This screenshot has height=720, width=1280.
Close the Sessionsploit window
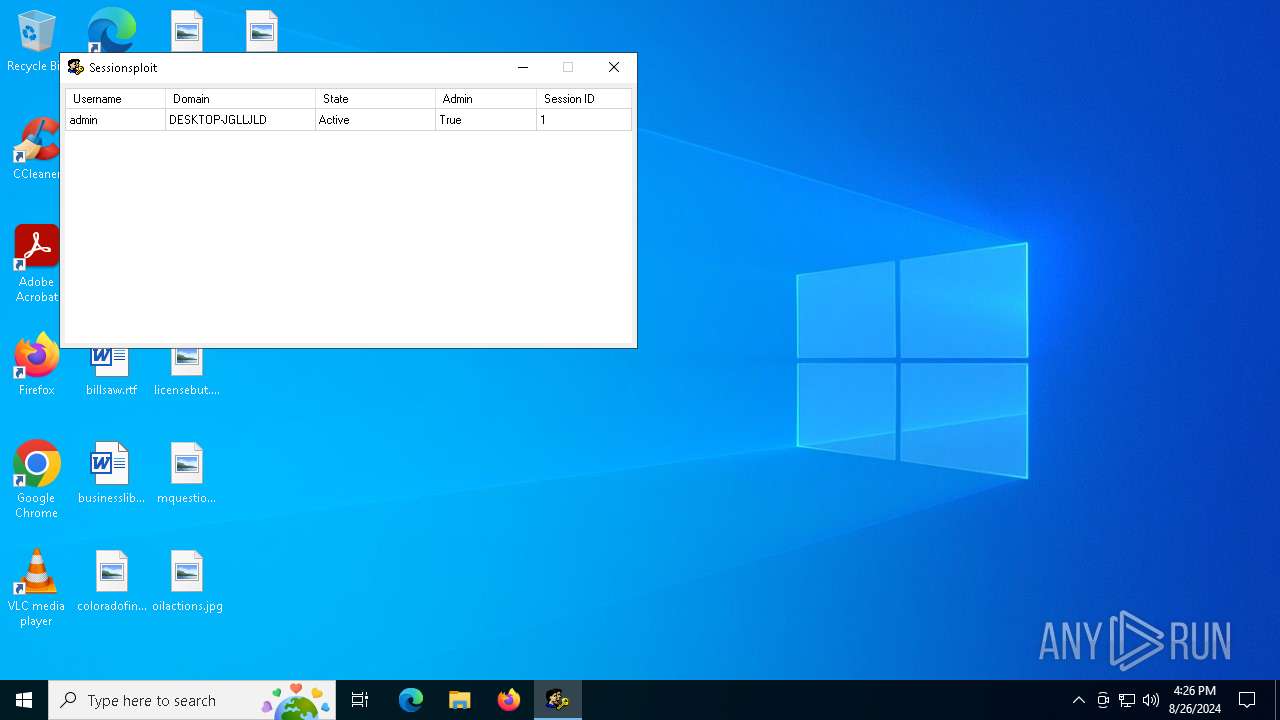614,67
